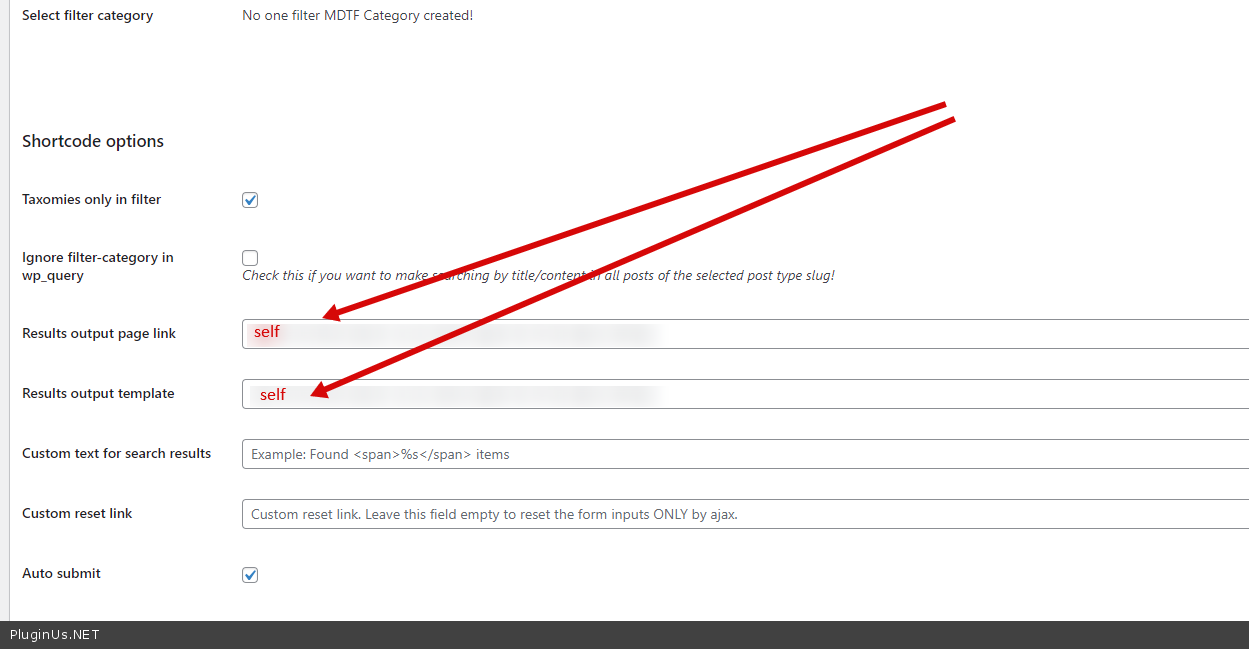Click the Custom reset link input box

pyautogui.click(x=744, y=514)
